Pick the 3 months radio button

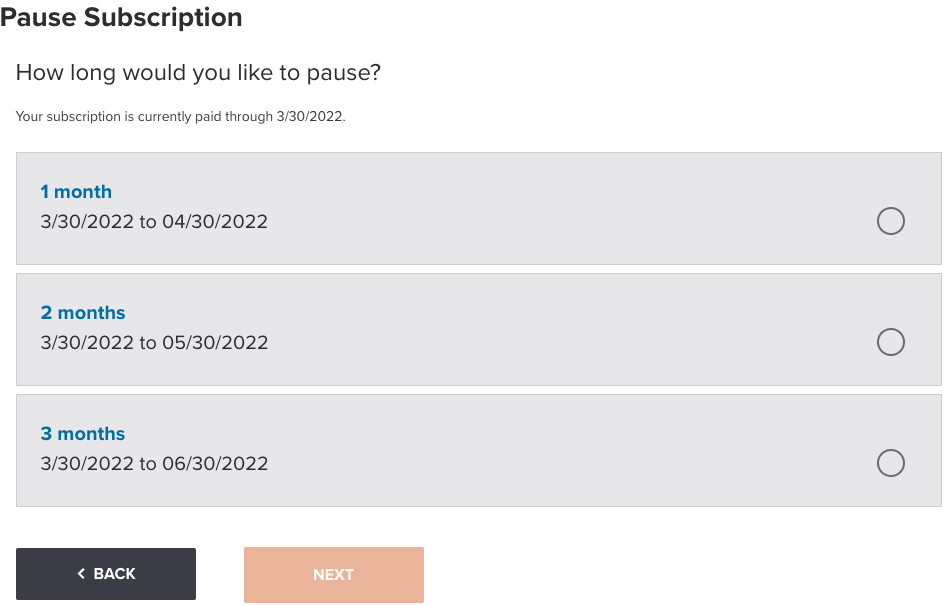pyautogui.click(x=890, y=463)
